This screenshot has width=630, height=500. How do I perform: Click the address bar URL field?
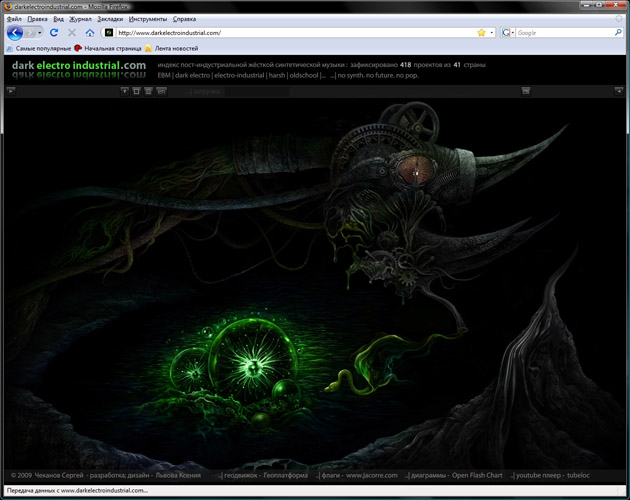point(295,33)
